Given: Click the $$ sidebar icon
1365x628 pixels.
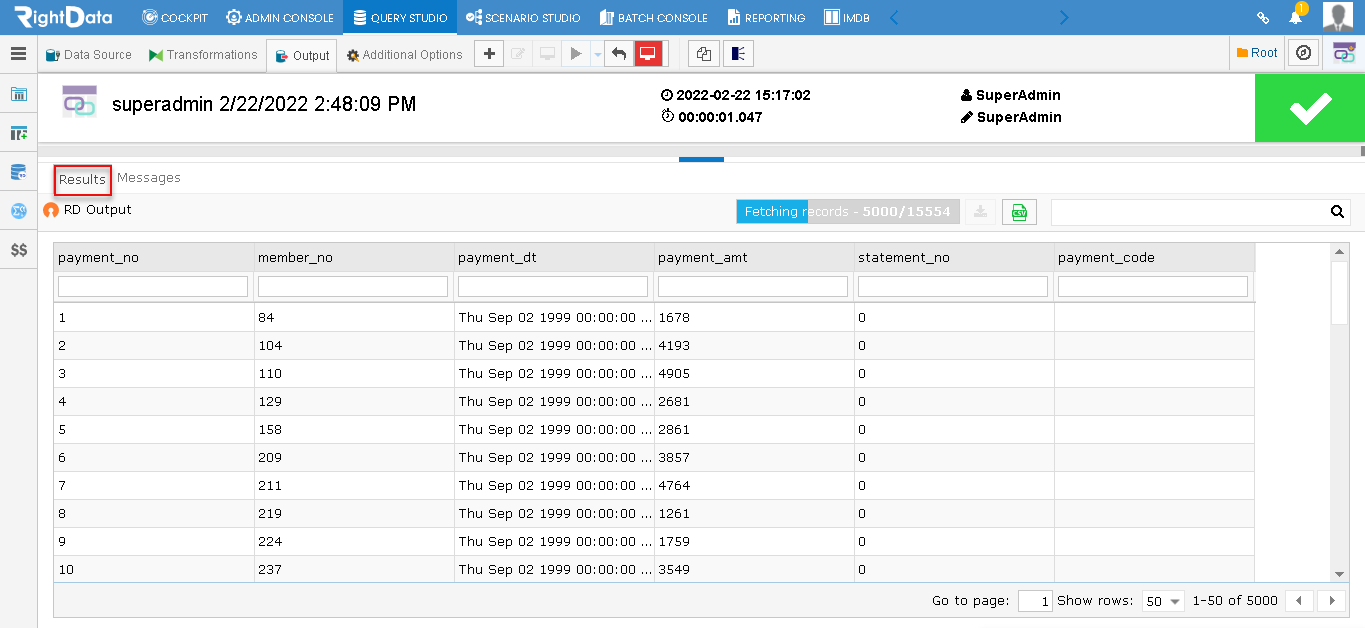Looking at the screenshot, I should (18, 250).
